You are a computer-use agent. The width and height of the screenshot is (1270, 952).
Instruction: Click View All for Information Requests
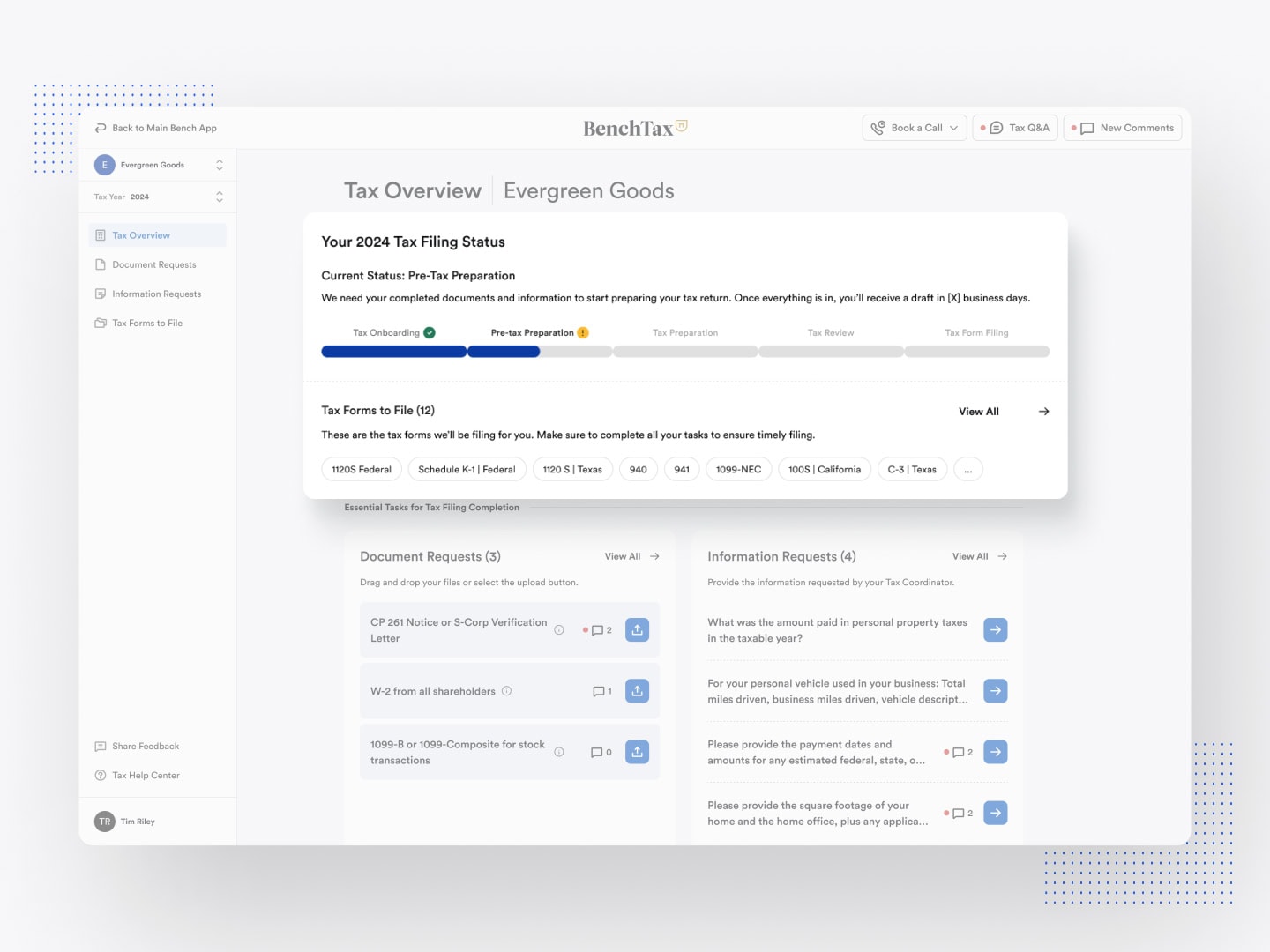(970, 556)
